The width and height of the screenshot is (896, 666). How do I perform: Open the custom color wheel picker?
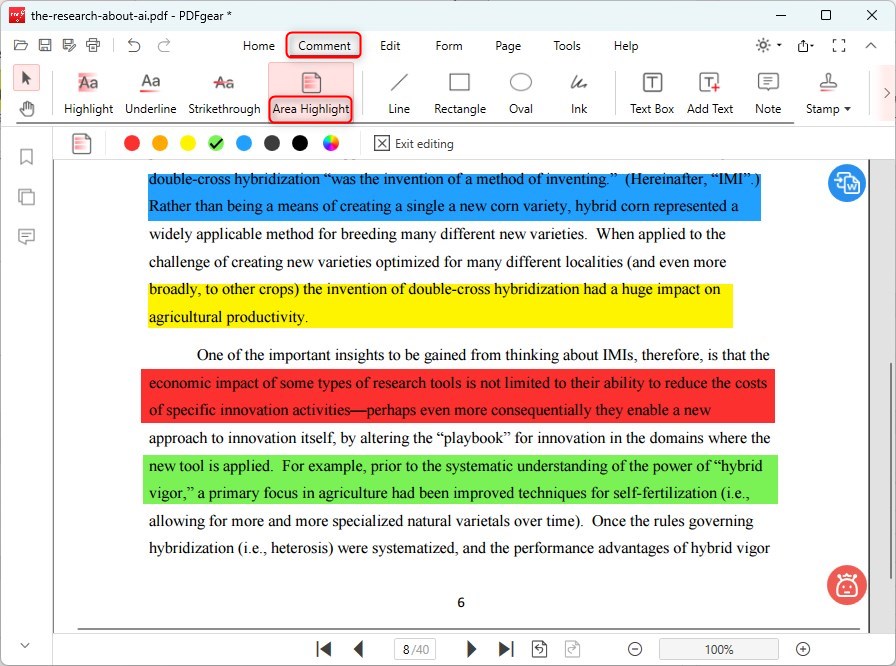(x=331, y=143)
